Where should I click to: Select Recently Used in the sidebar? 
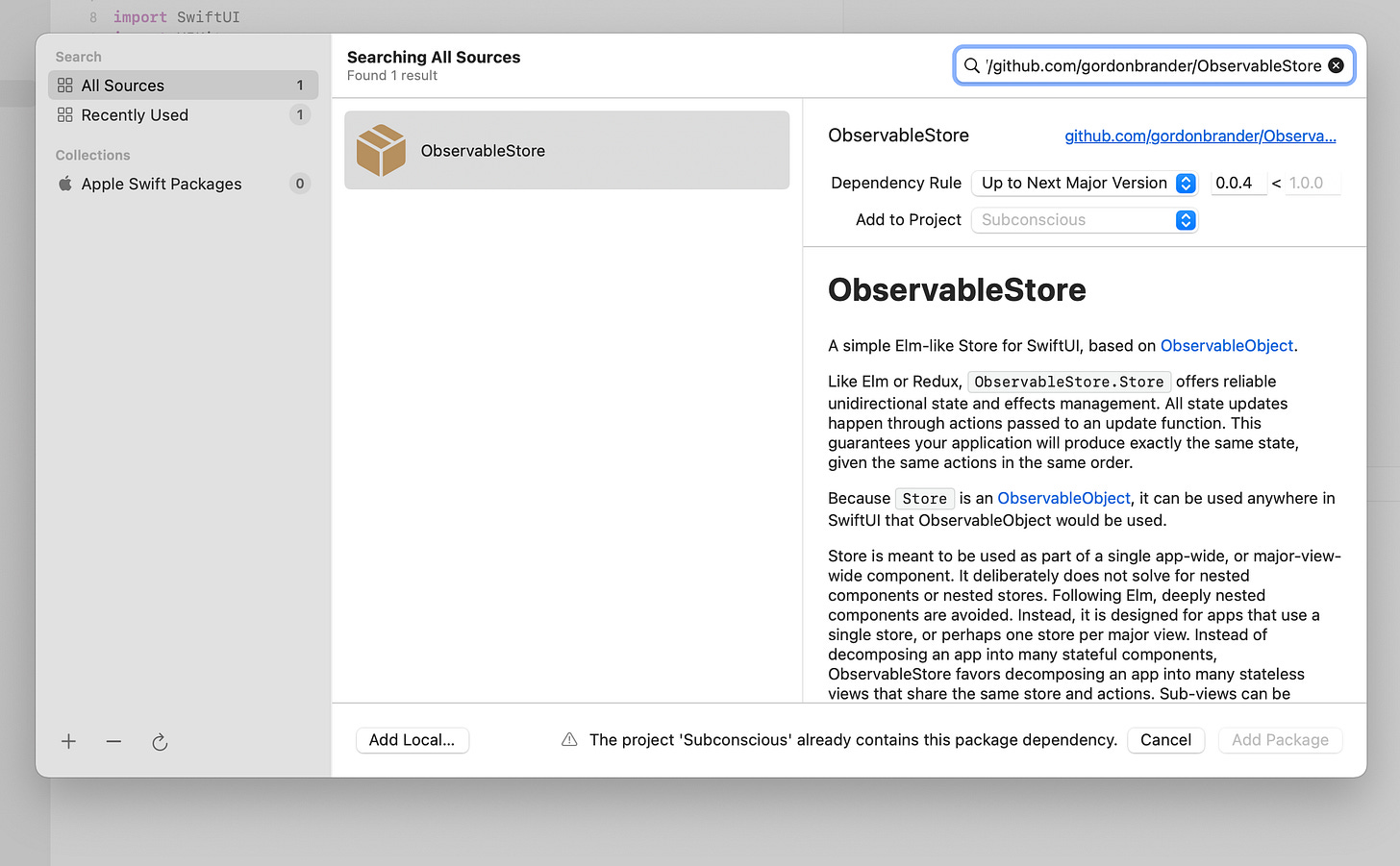coord(183,115)
